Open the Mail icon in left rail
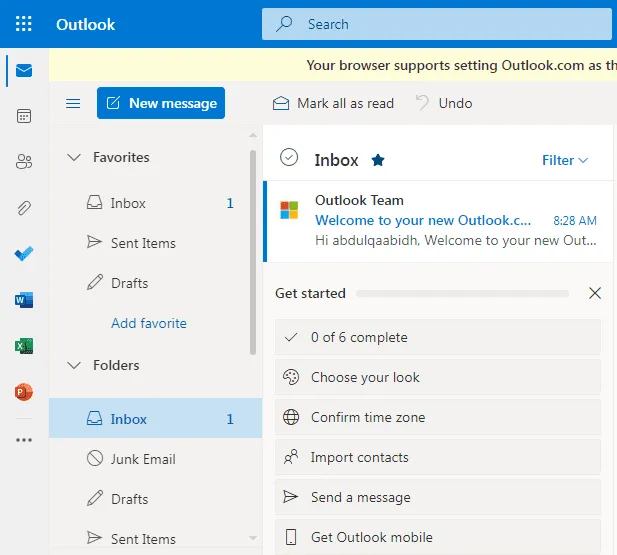 point(24,70)
